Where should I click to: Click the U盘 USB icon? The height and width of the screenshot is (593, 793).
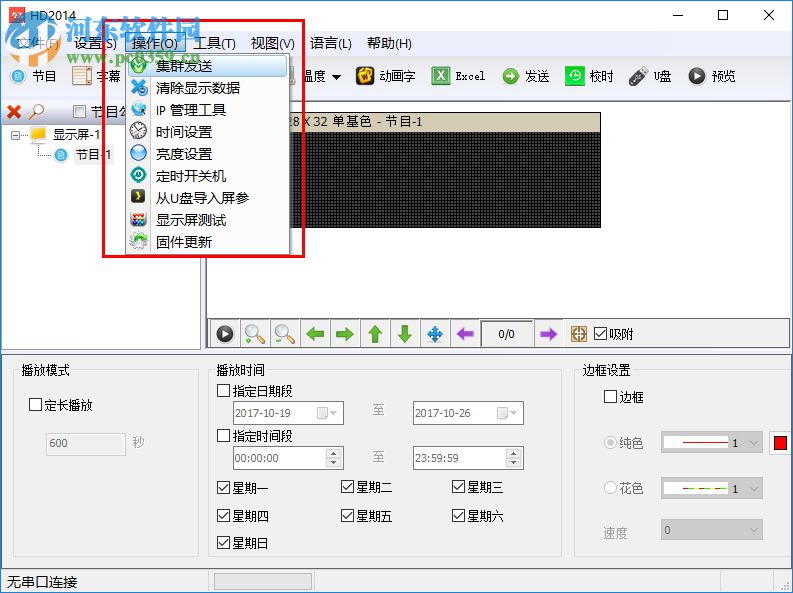tap(638, 76)
